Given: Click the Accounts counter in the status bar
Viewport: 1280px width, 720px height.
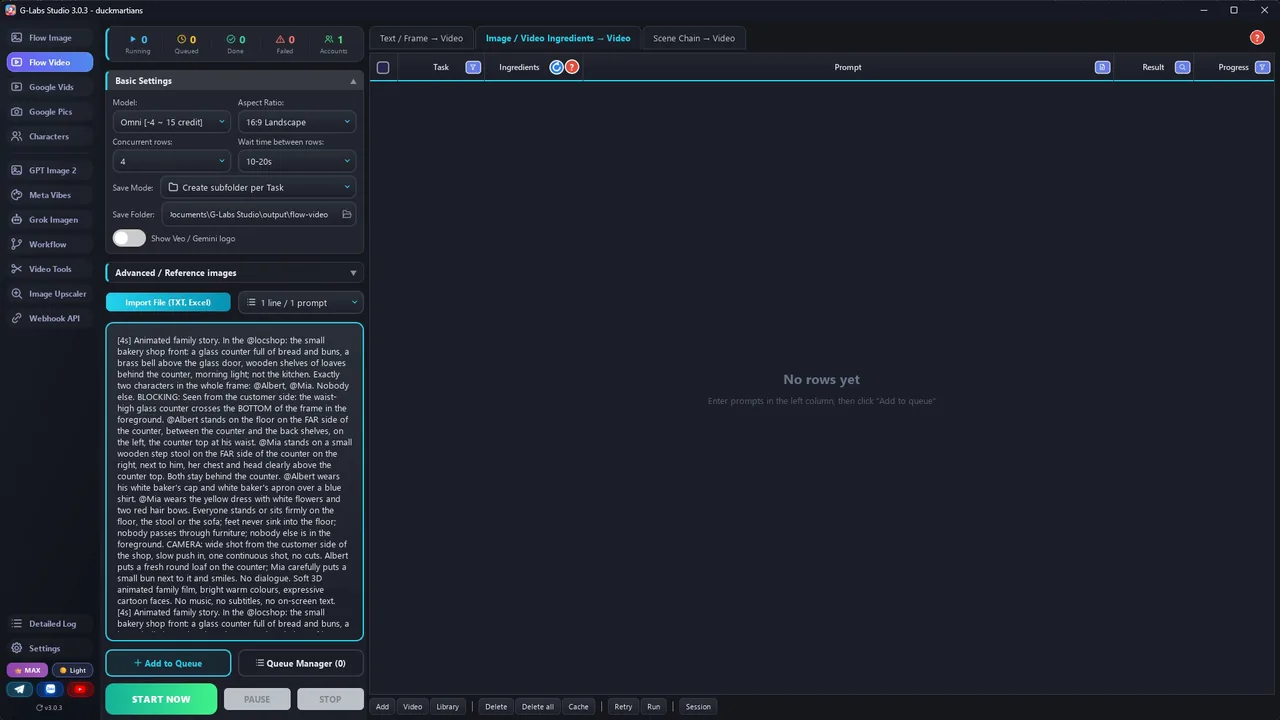Looking at the screenshot, I should point(334,44).
